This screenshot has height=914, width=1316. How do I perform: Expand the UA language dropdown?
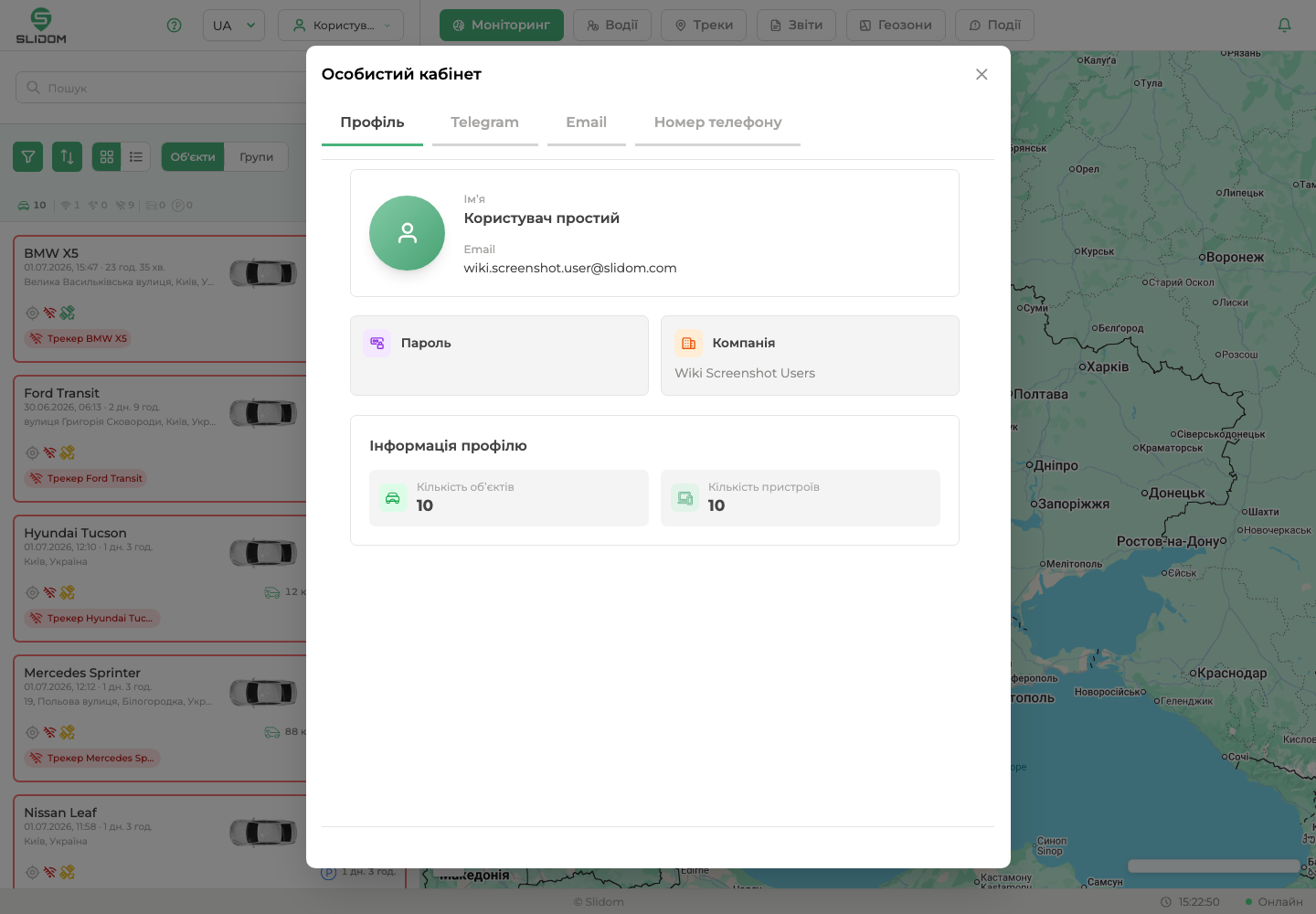[234, 26]
